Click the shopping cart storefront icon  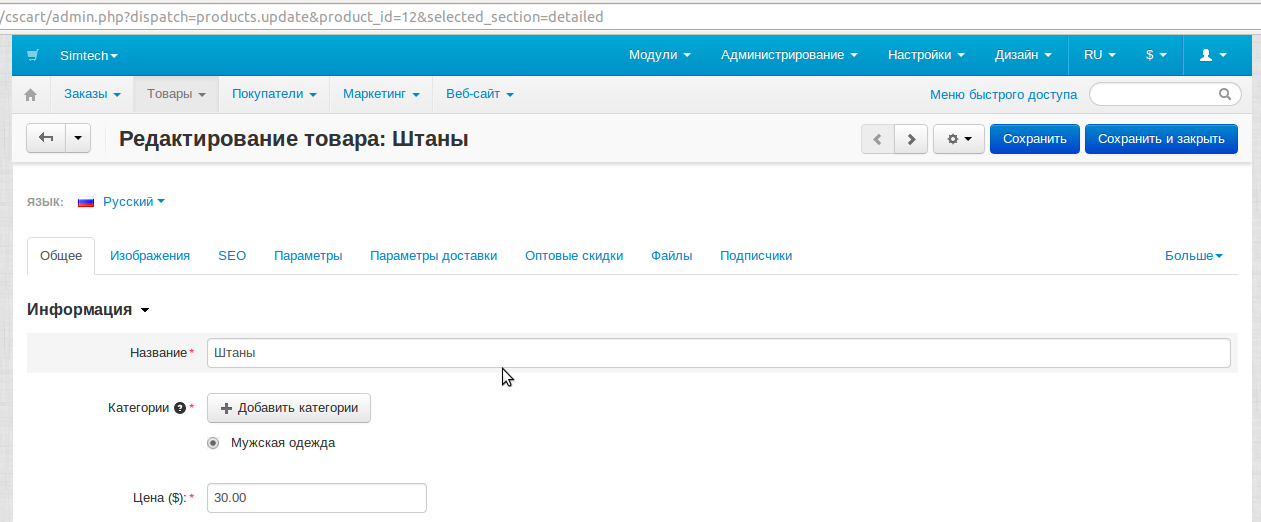point(33,55)
